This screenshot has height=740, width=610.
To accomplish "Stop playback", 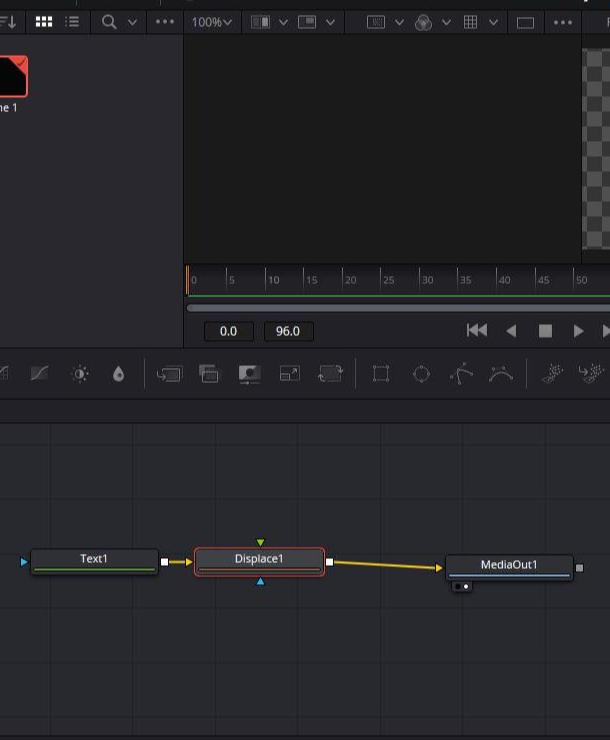I will 545,331.
